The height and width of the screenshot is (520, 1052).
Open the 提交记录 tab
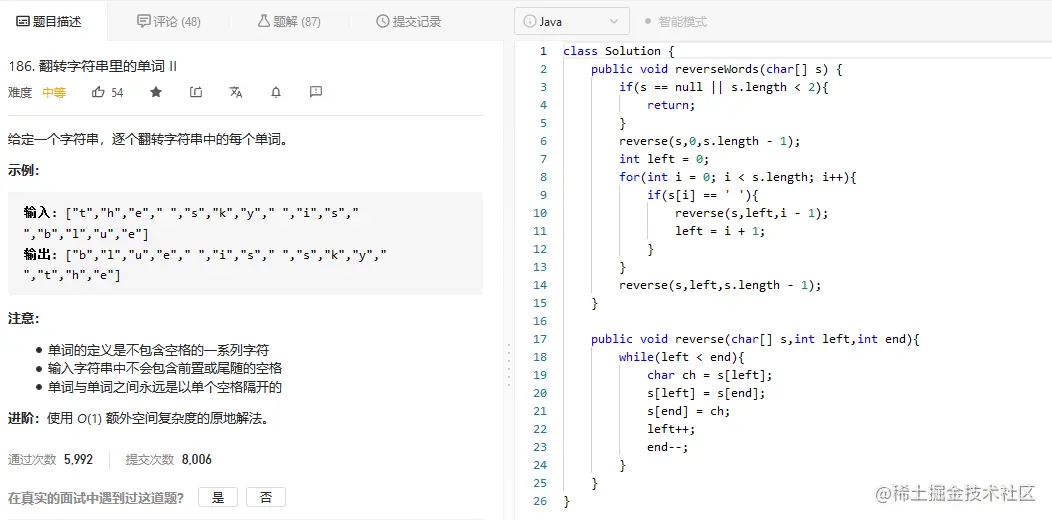pos(409,21)
